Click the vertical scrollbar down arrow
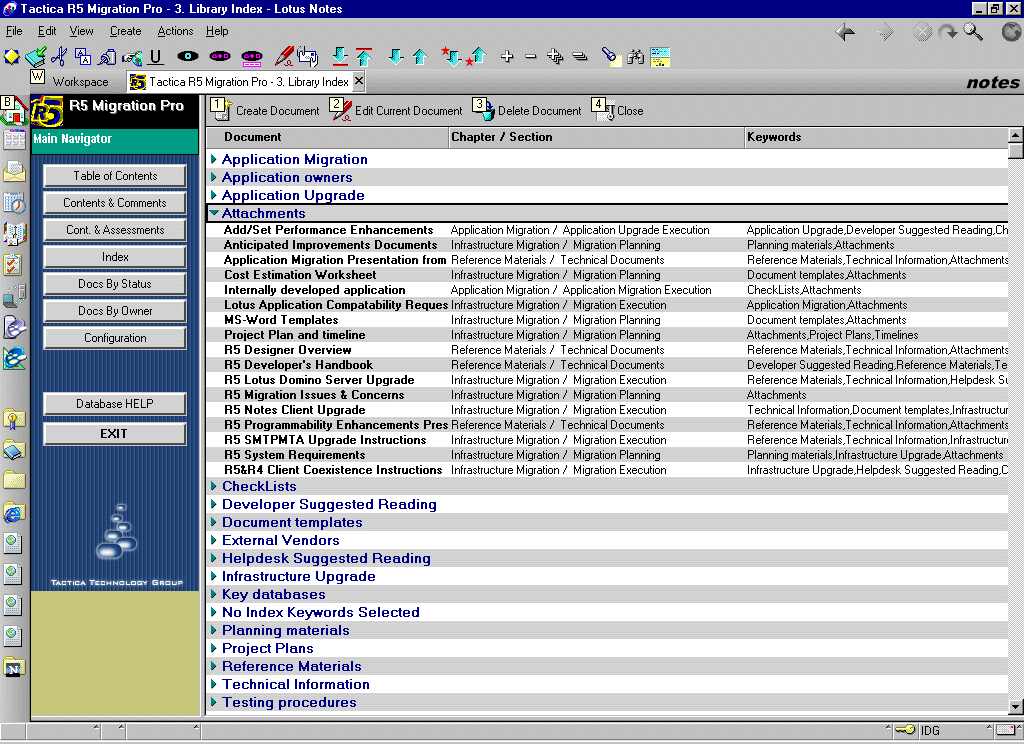 pos(1016,706)
